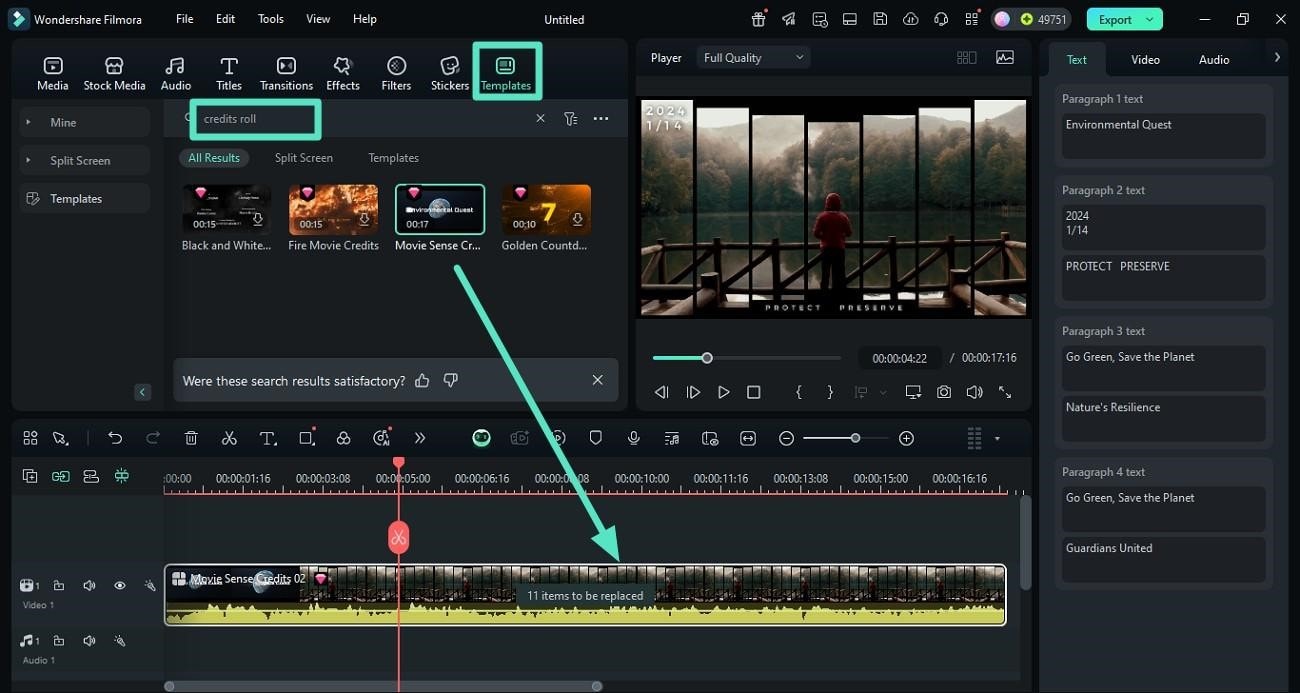Open the Tools menu

pyautogui.click(x=271, y=19)
